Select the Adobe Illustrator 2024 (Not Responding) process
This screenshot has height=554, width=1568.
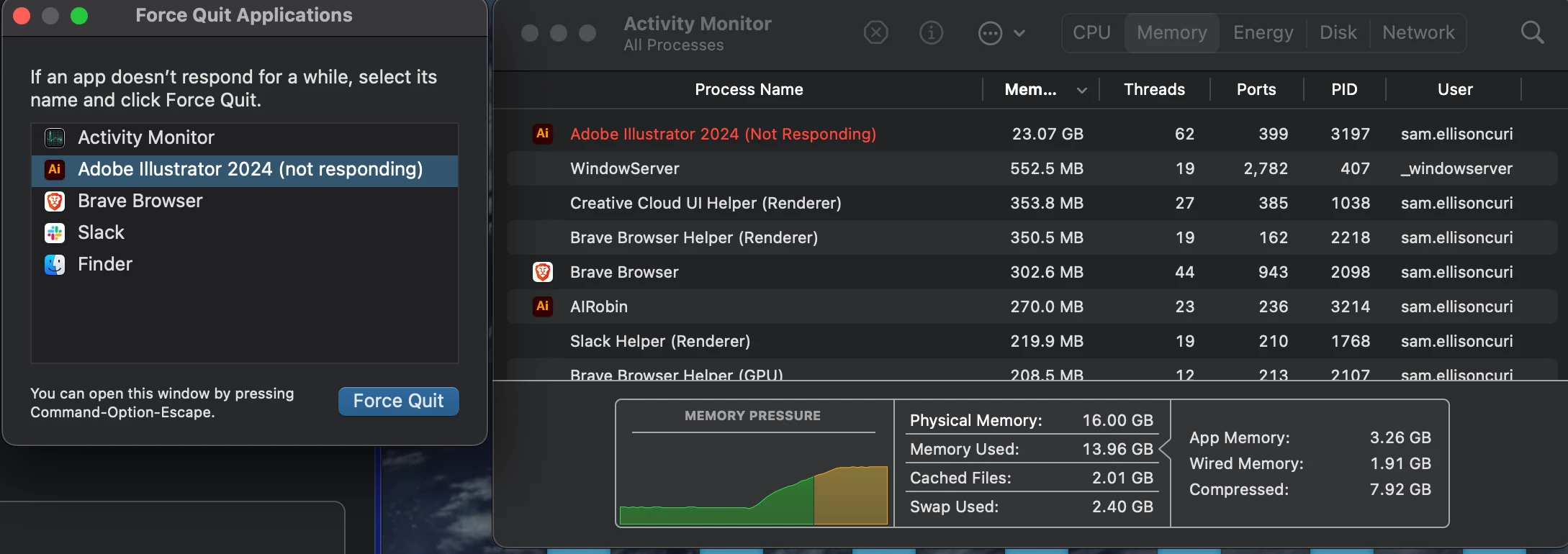(x=723, y=135)
